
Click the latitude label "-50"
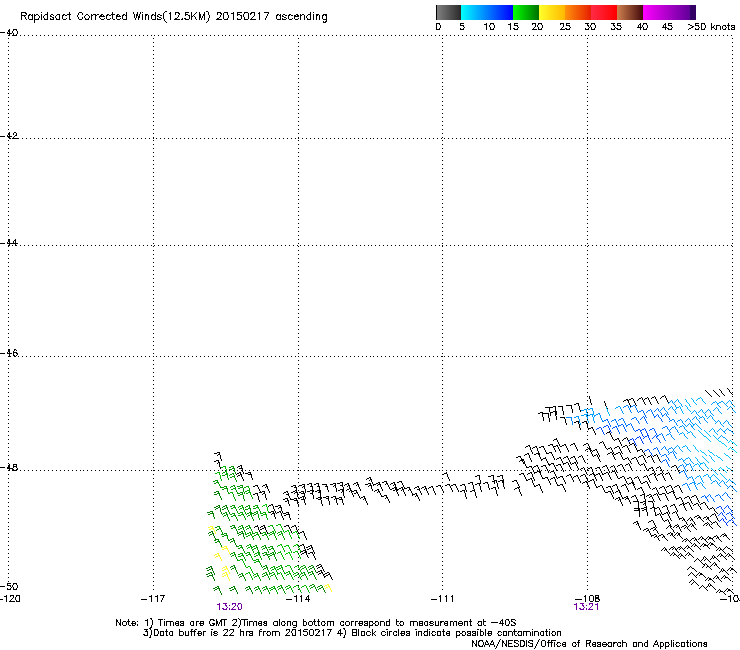pyautogui.click(x=9, y=587)
